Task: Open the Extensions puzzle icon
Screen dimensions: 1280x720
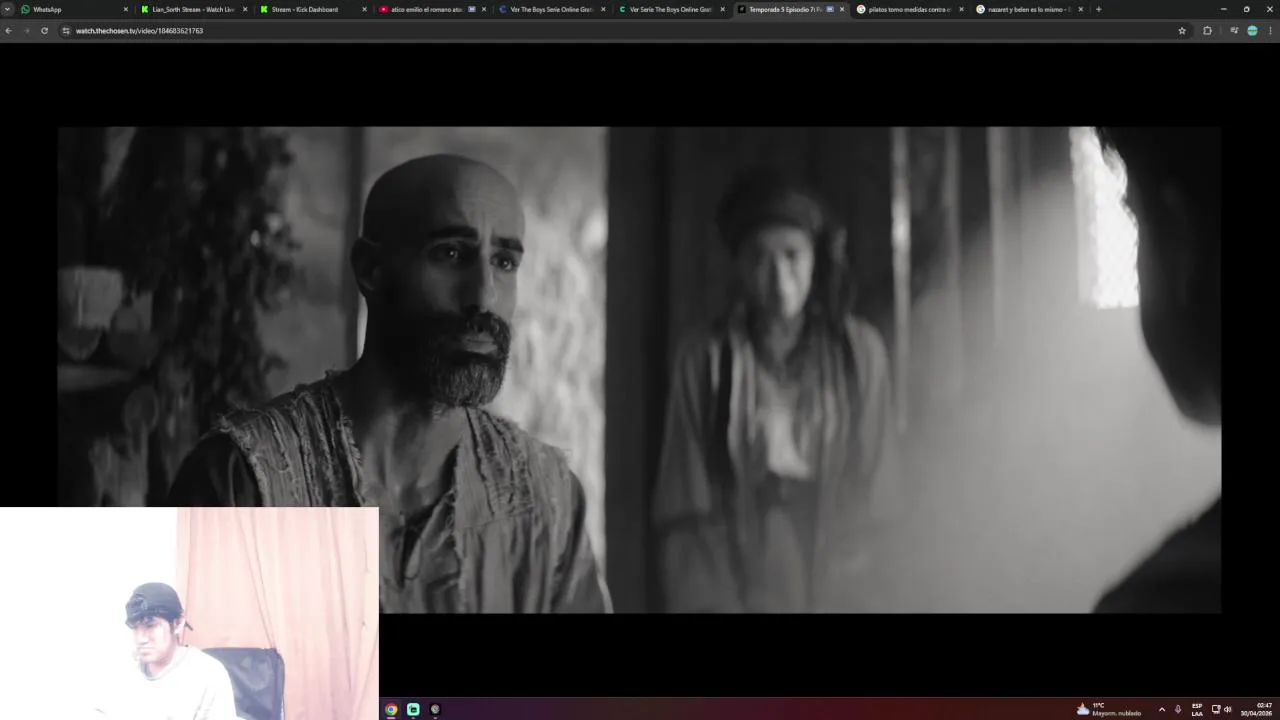Action: point(1207,31)
